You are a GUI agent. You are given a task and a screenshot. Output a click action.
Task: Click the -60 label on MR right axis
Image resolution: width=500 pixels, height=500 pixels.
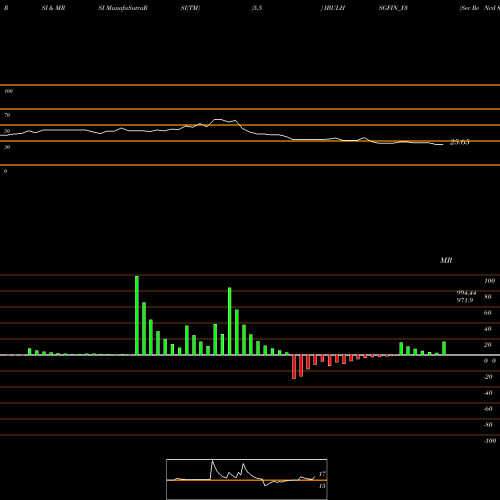tap(488, 409)
